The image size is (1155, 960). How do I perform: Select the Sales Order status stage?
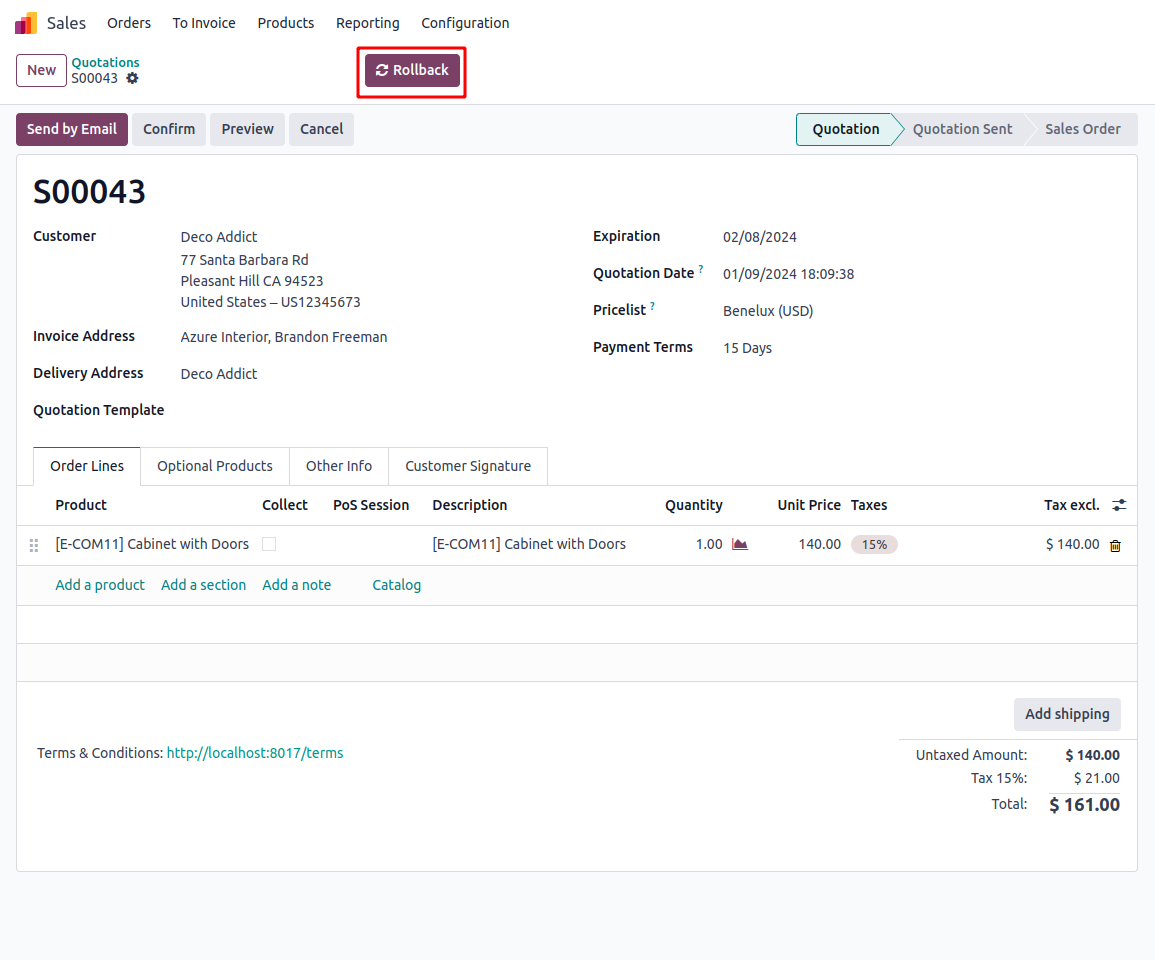tap(1082, 129)
